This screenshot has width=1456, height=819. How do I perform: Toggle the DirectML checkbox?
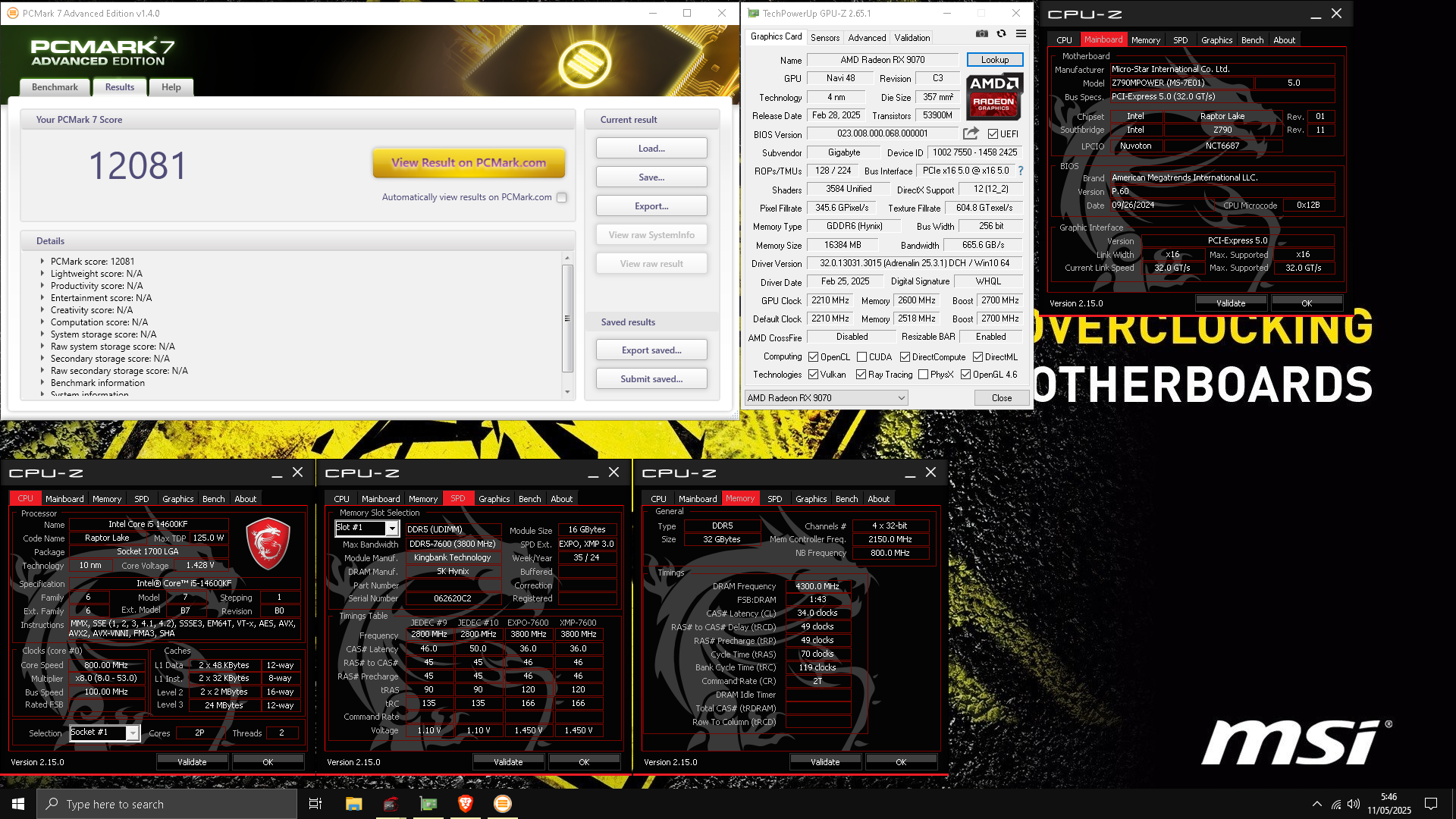point(977,357)
